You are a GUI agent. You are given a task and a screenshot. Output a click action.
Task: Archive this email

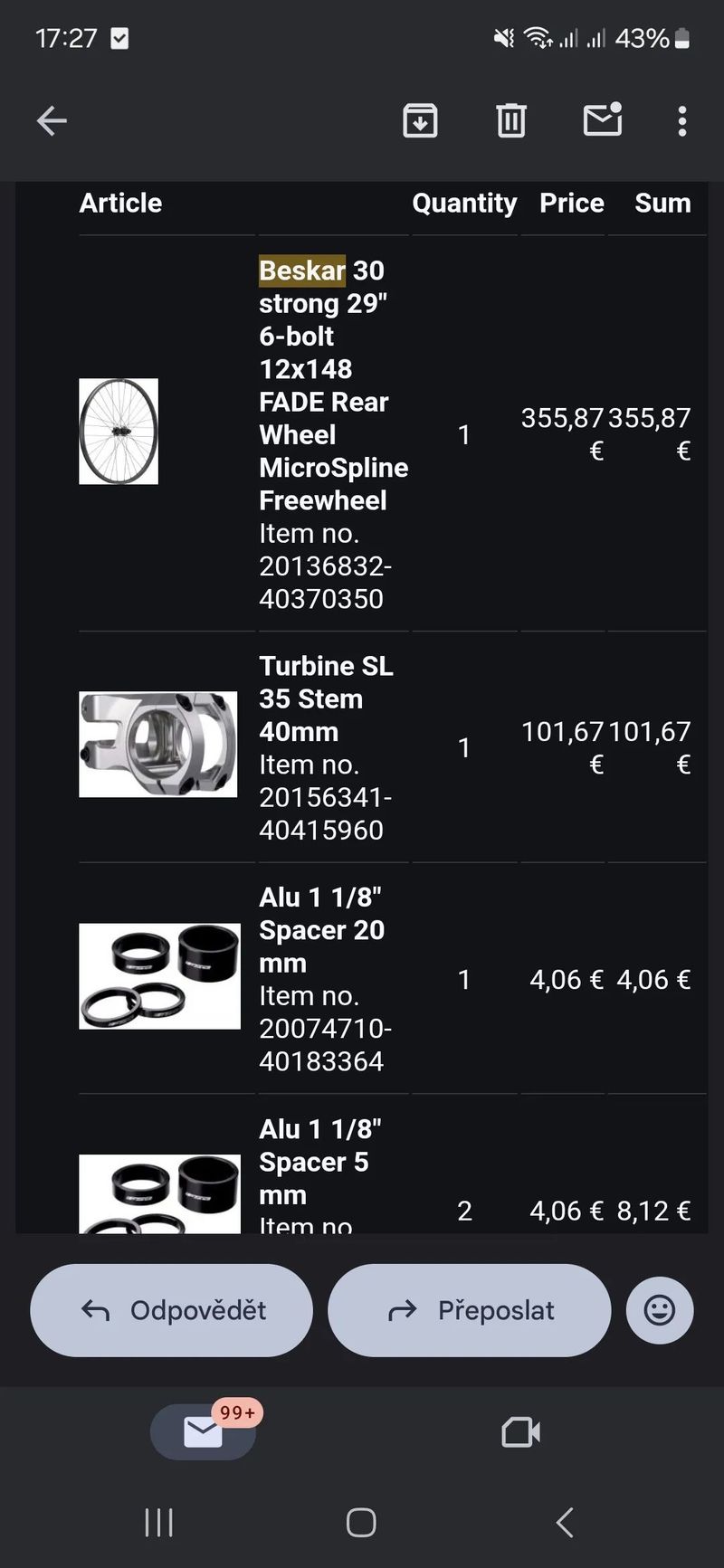tap(420, 120)
